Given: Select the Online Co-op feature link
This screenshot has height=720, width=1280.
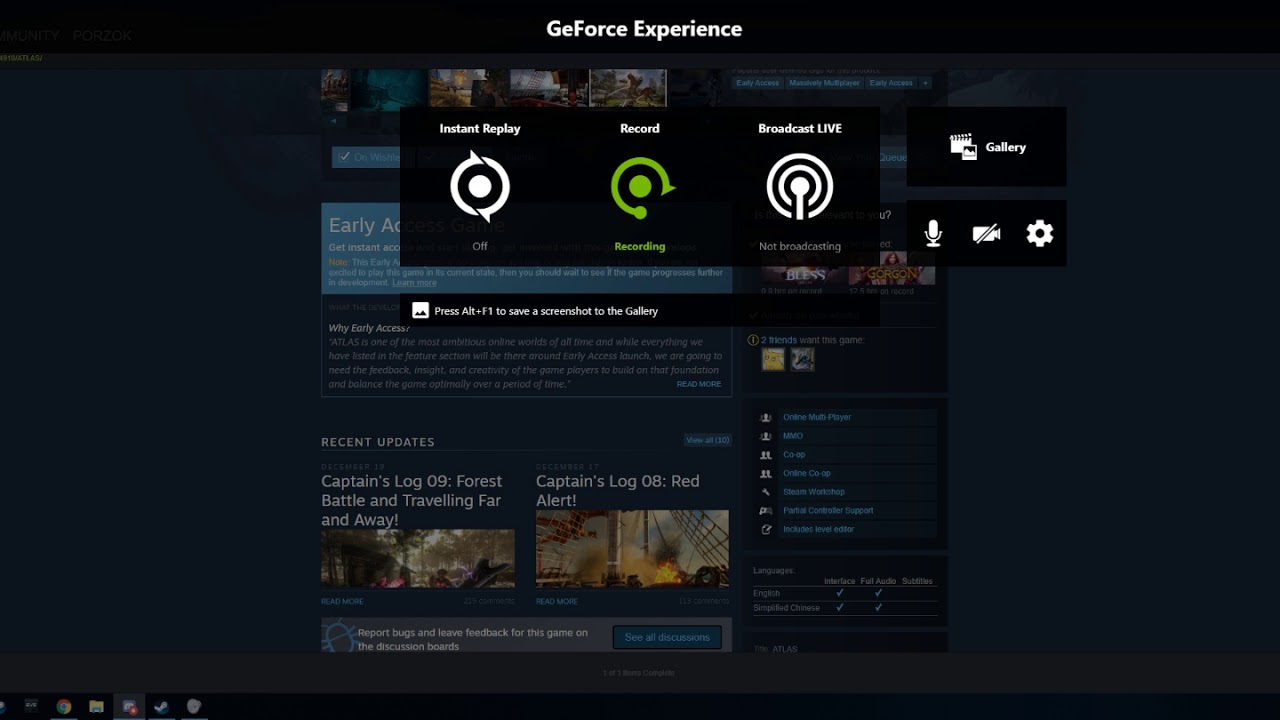Looking at the screenshot, I should click(x=807, y=473).
